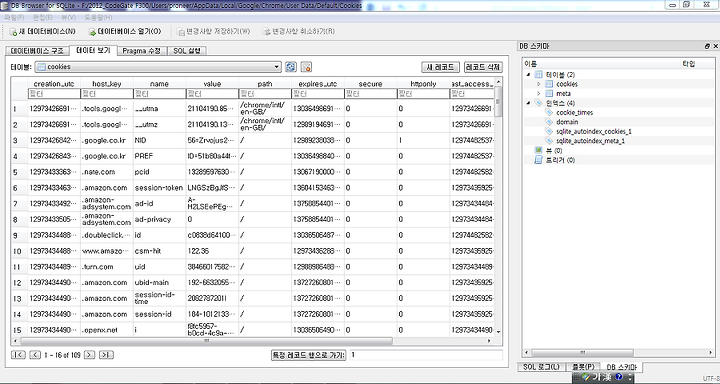Screen dimensions: 720x384
Task: Click Revert Changes (변경사항 취소하기) toolbar item
Action: [x=299, y=32]
